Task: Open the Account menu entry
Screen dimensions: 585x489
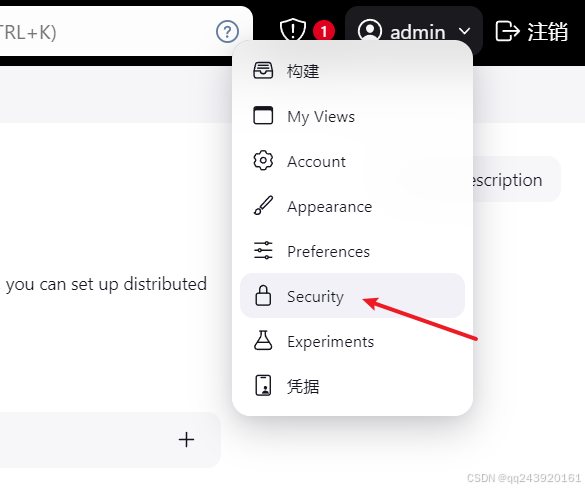Action: click(352, 161)
